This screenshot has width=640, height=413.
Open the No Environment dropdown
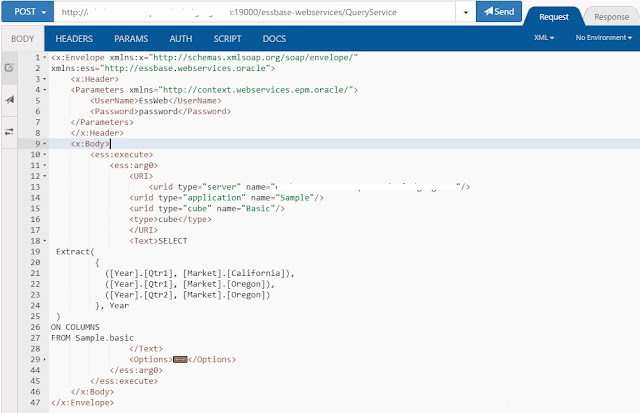click(x=604, y=38)
